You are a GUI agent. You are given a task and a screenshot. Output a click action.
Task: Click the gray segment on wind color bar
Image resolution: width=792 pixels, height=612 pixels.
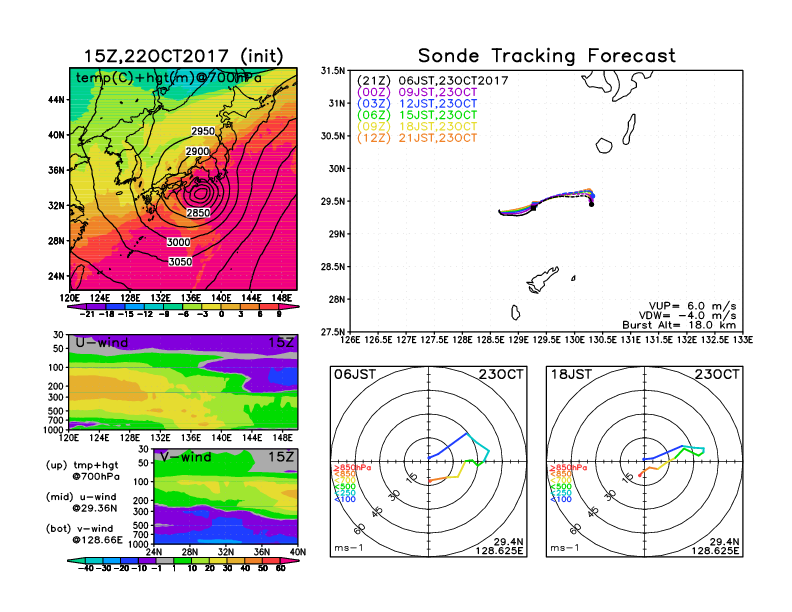(165, 560)
